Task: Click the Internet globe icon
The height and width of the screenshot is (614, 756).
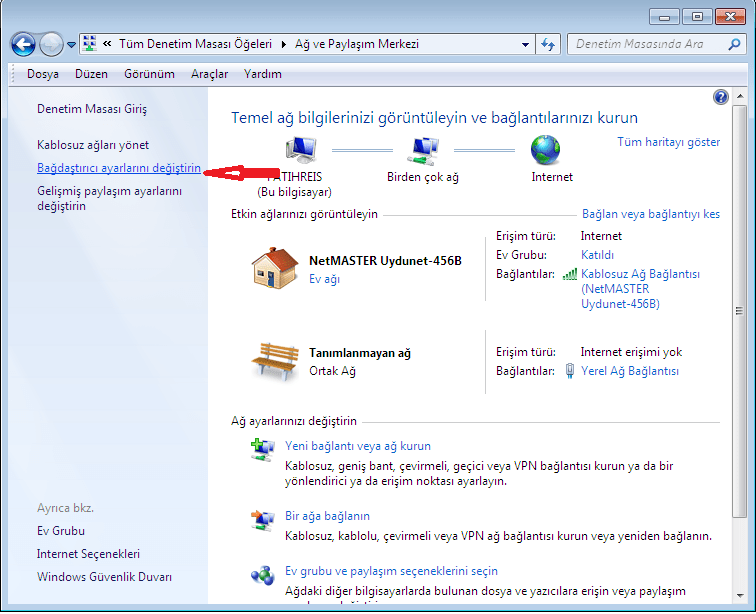Action: (546, 150)
